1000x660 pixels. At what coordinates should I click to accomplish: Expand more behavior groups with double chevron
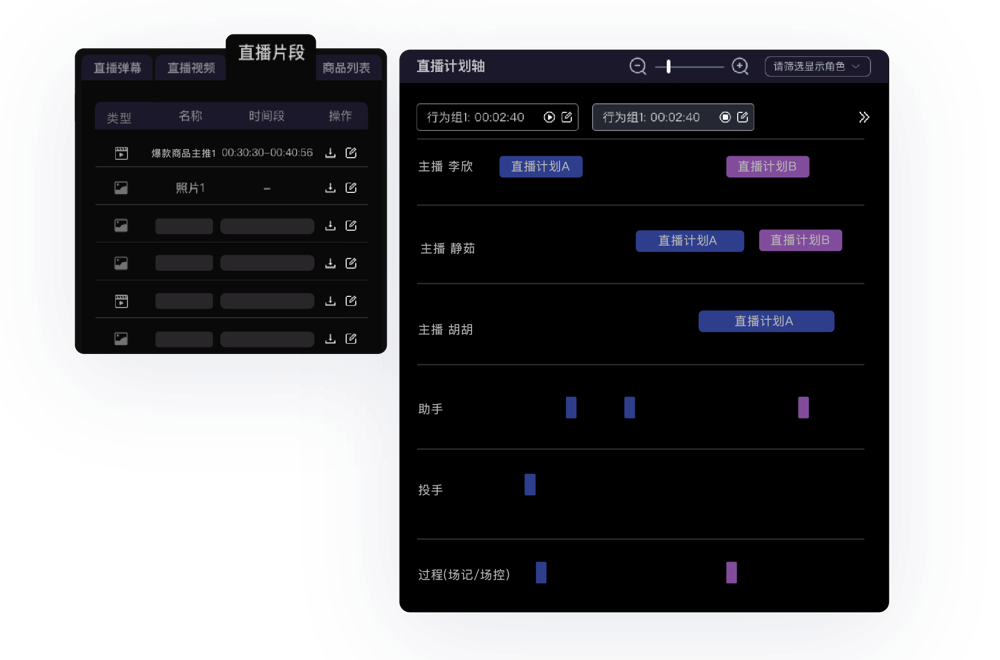click(x=864, y=117)
